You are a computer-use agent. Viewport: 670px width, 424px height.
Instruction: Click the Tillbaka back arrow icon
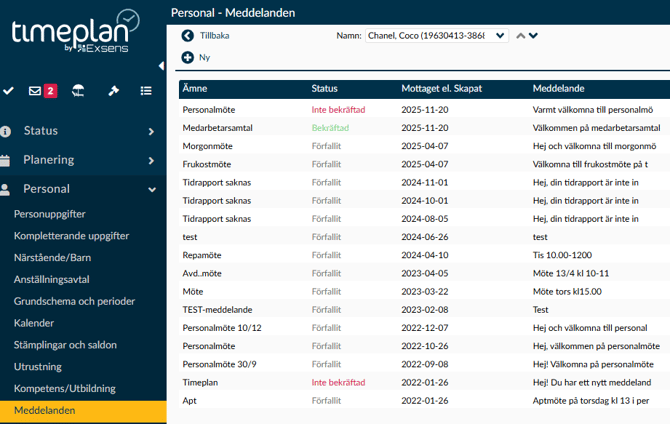[187, 36]
